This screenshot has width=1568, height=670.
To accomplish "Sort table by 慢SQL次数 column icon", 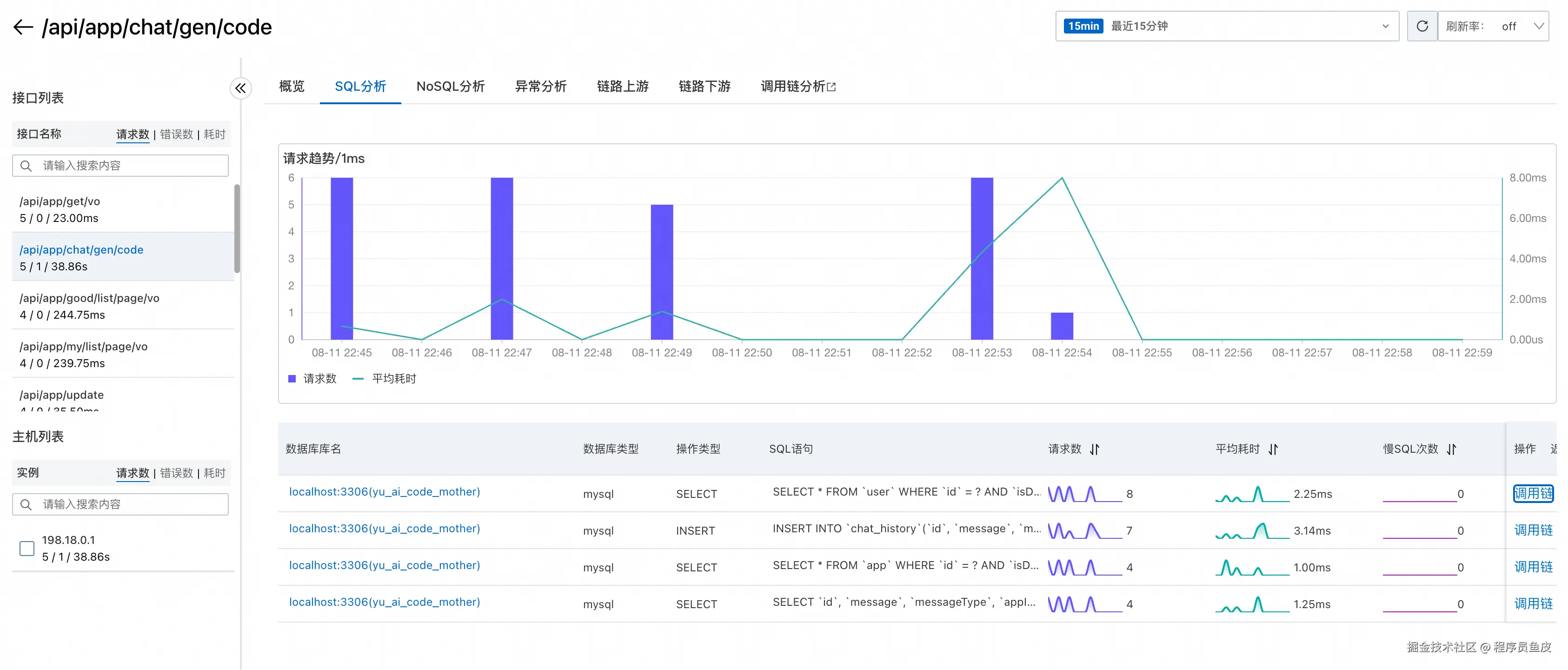I will point(1451,449).
